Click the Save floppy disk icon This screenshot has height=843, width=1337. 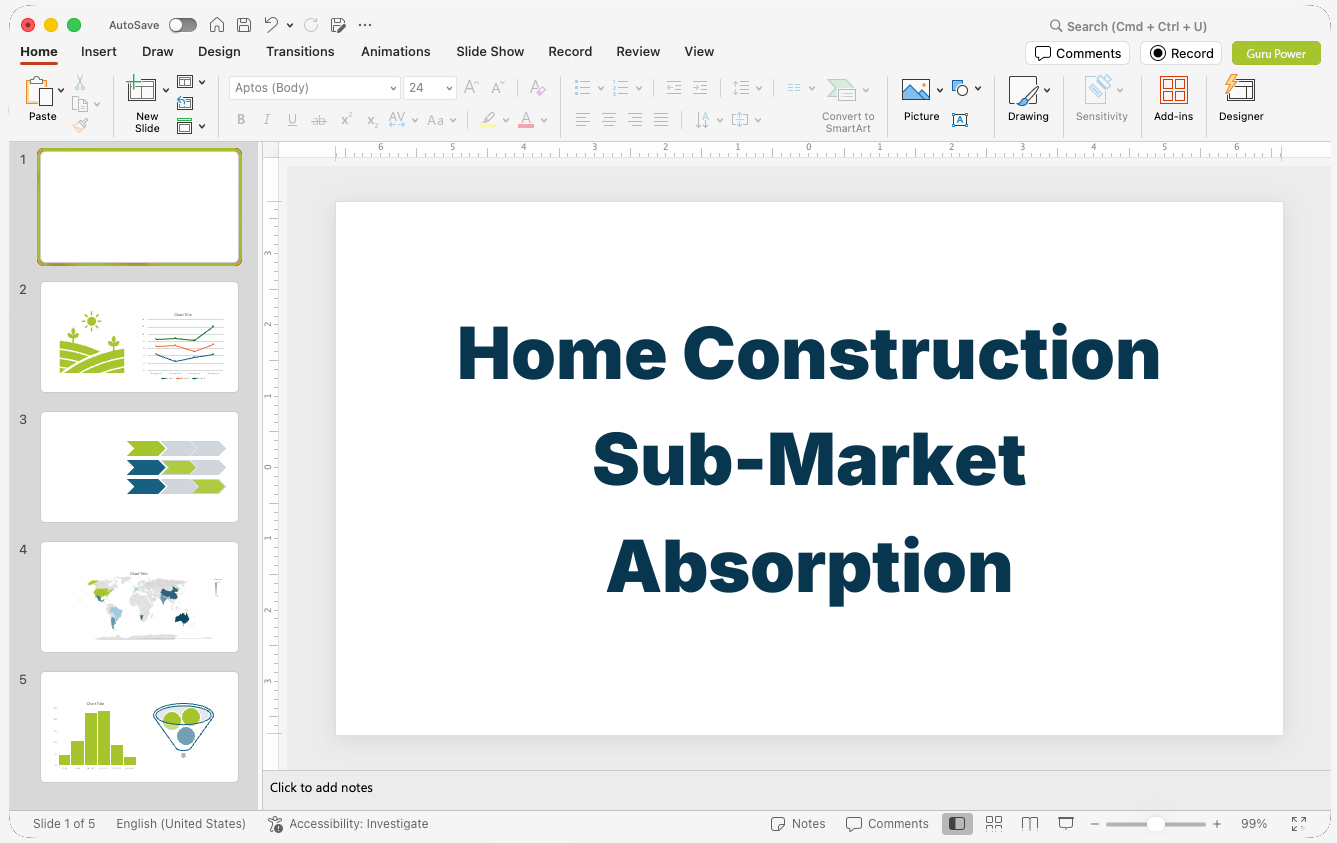(244, 25)
